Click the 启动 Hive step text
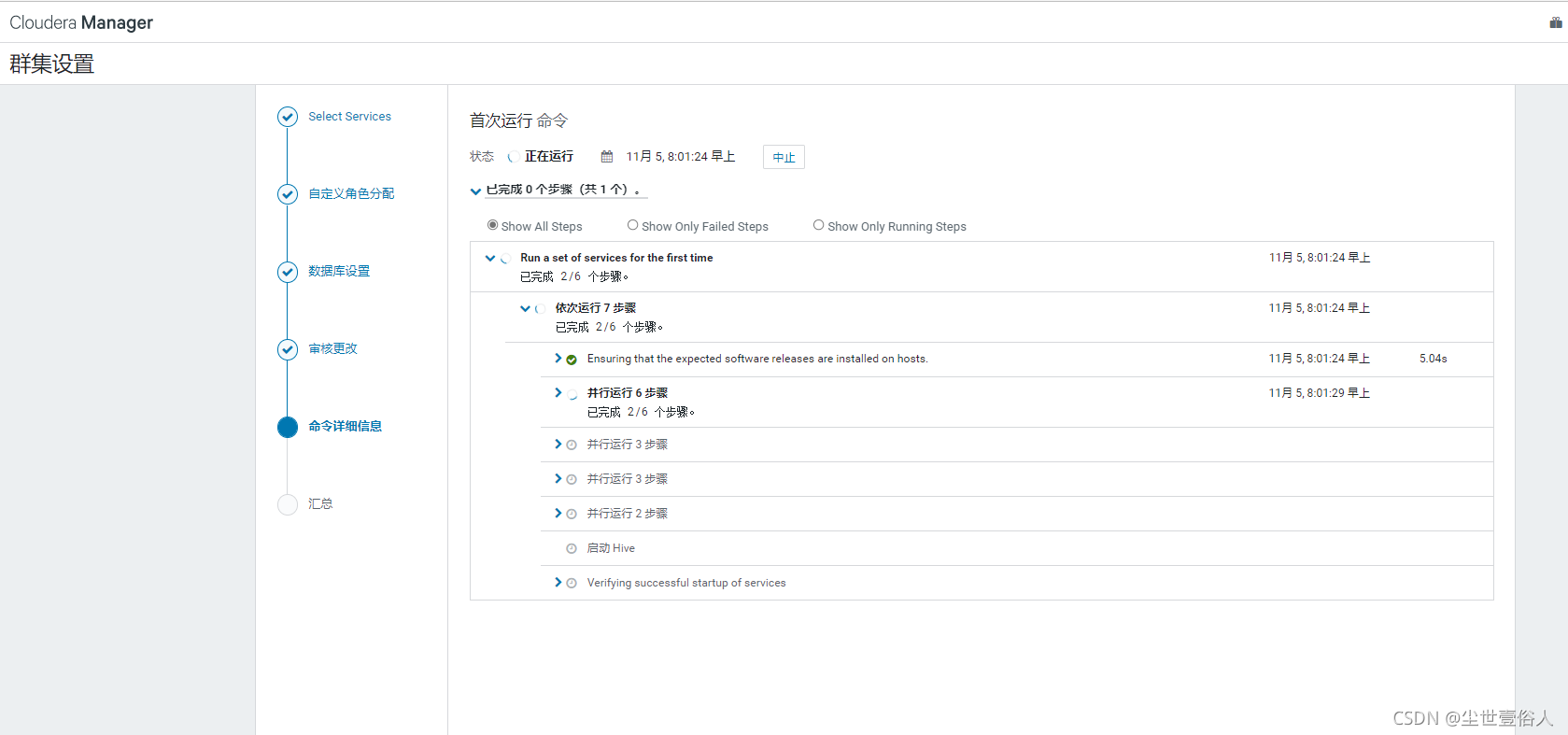 [611, 549]
